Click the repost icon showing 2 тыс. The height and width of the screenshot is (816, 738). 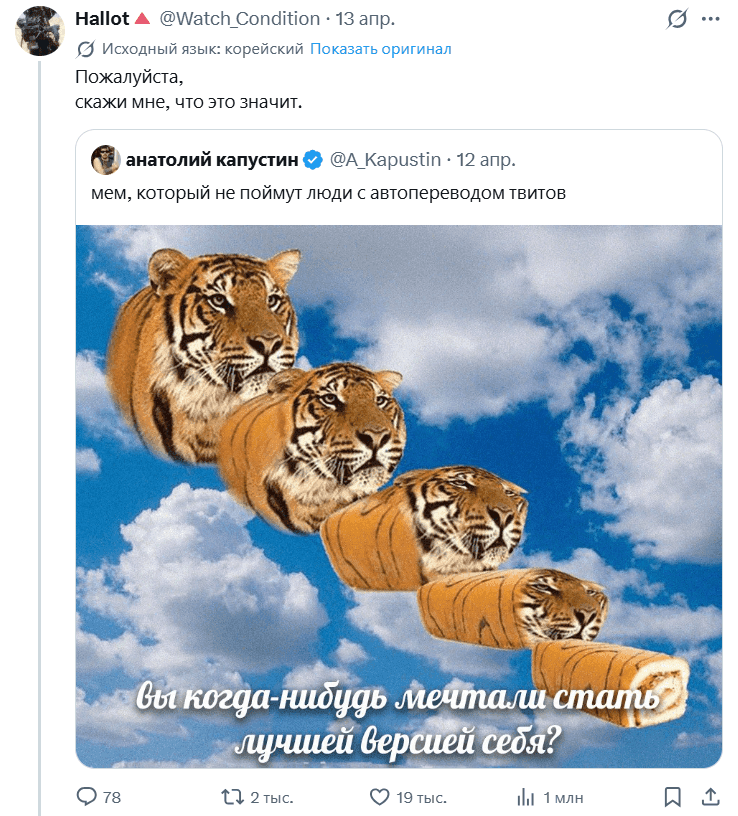232,797
